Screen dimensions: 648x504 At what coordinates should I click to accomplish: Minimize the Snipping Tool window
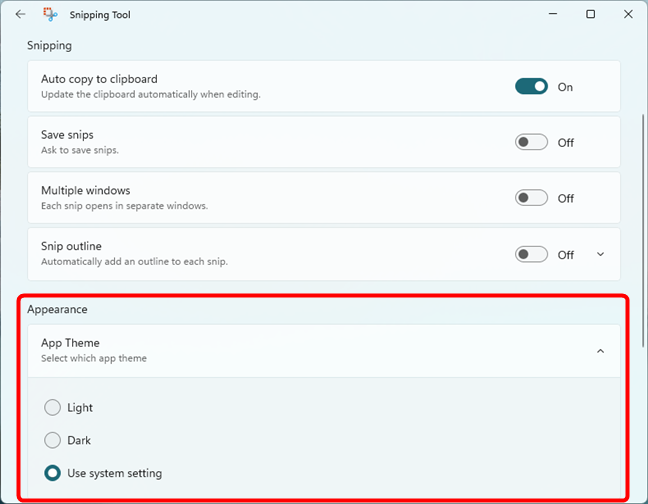pos(553,14)
